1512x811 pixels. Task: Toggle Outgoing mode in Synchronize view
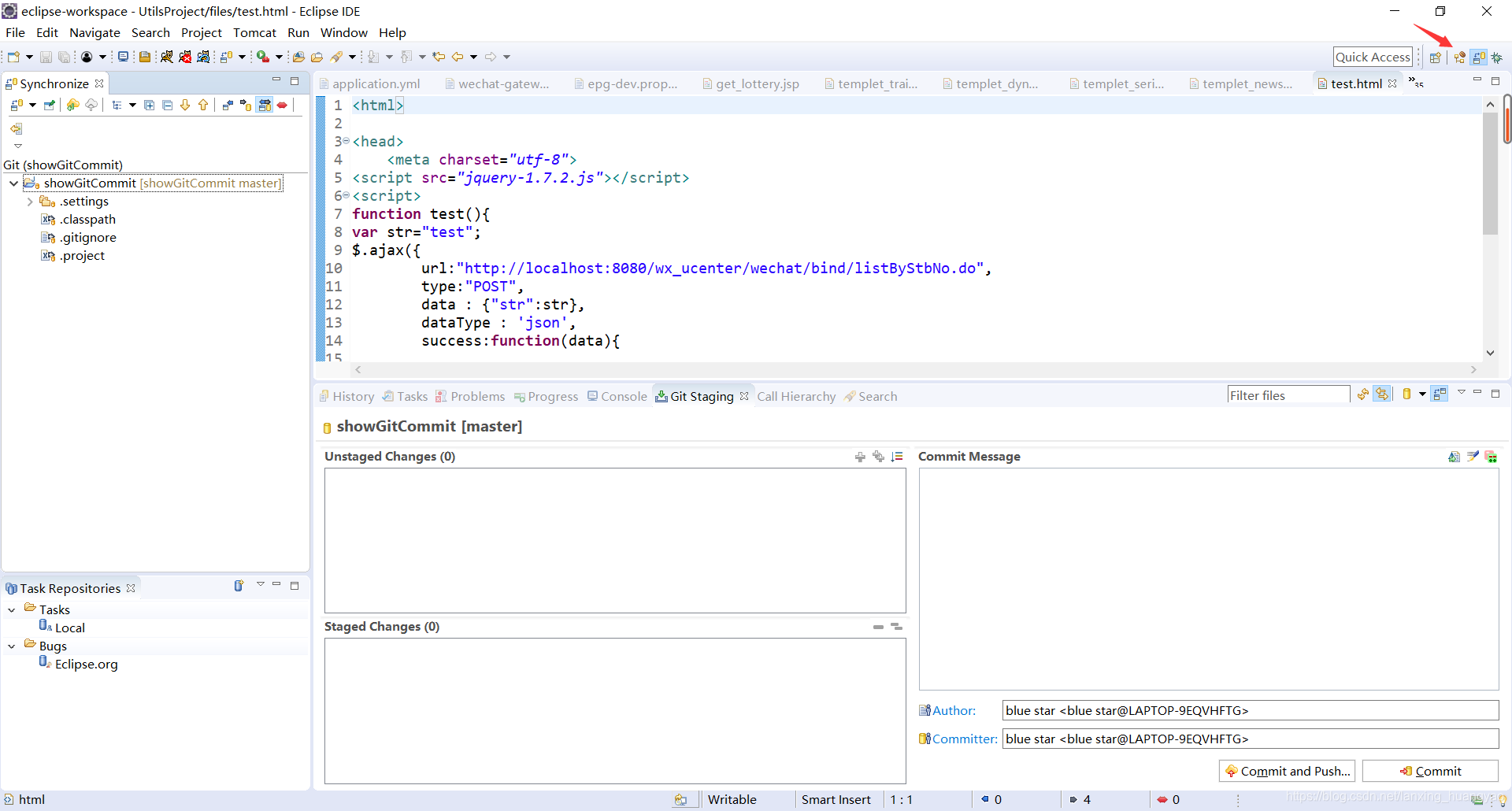(x=246, y=106)
